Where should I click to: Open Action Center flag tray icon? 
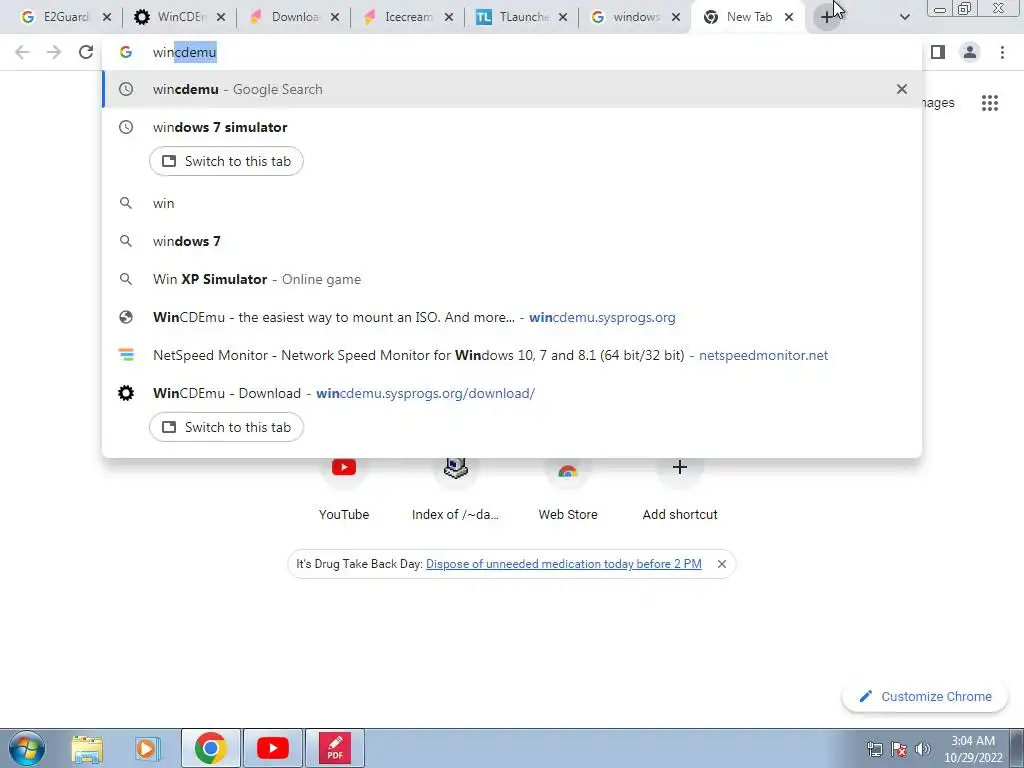pyautogui.click(x=899, y=749)
